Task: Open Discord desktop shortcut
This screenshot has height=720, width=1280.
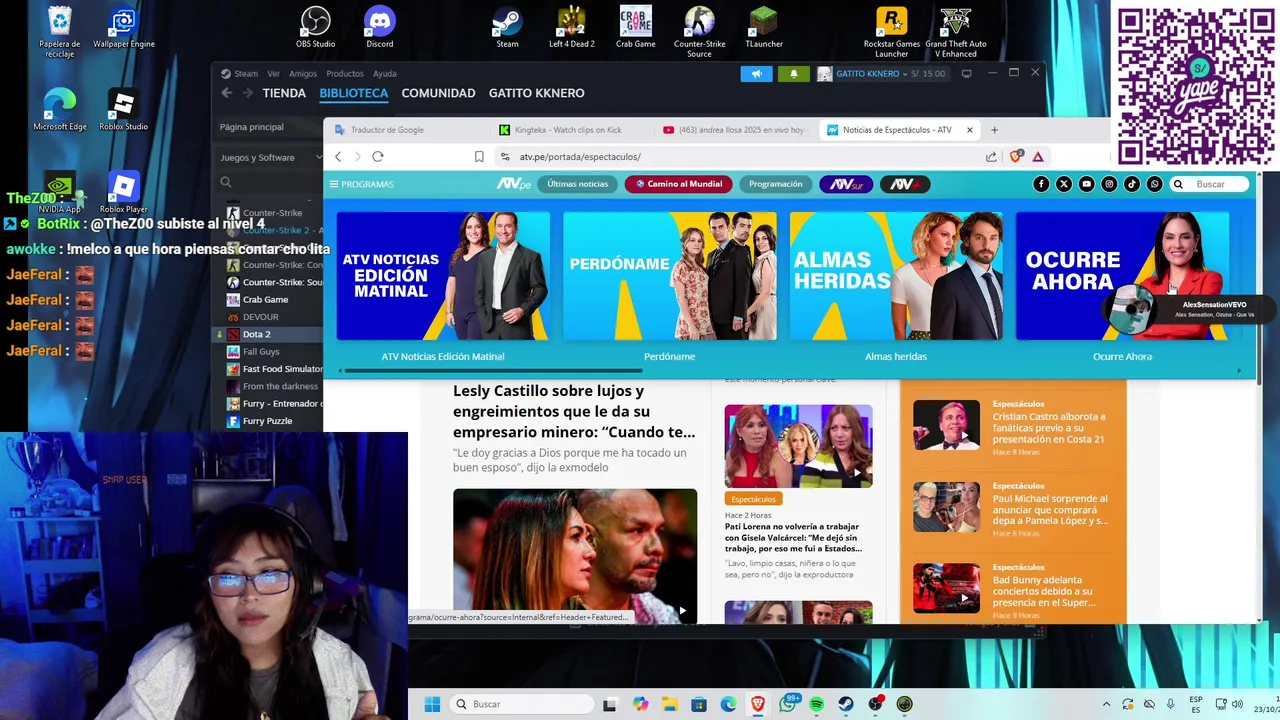Action: [380, 27]
